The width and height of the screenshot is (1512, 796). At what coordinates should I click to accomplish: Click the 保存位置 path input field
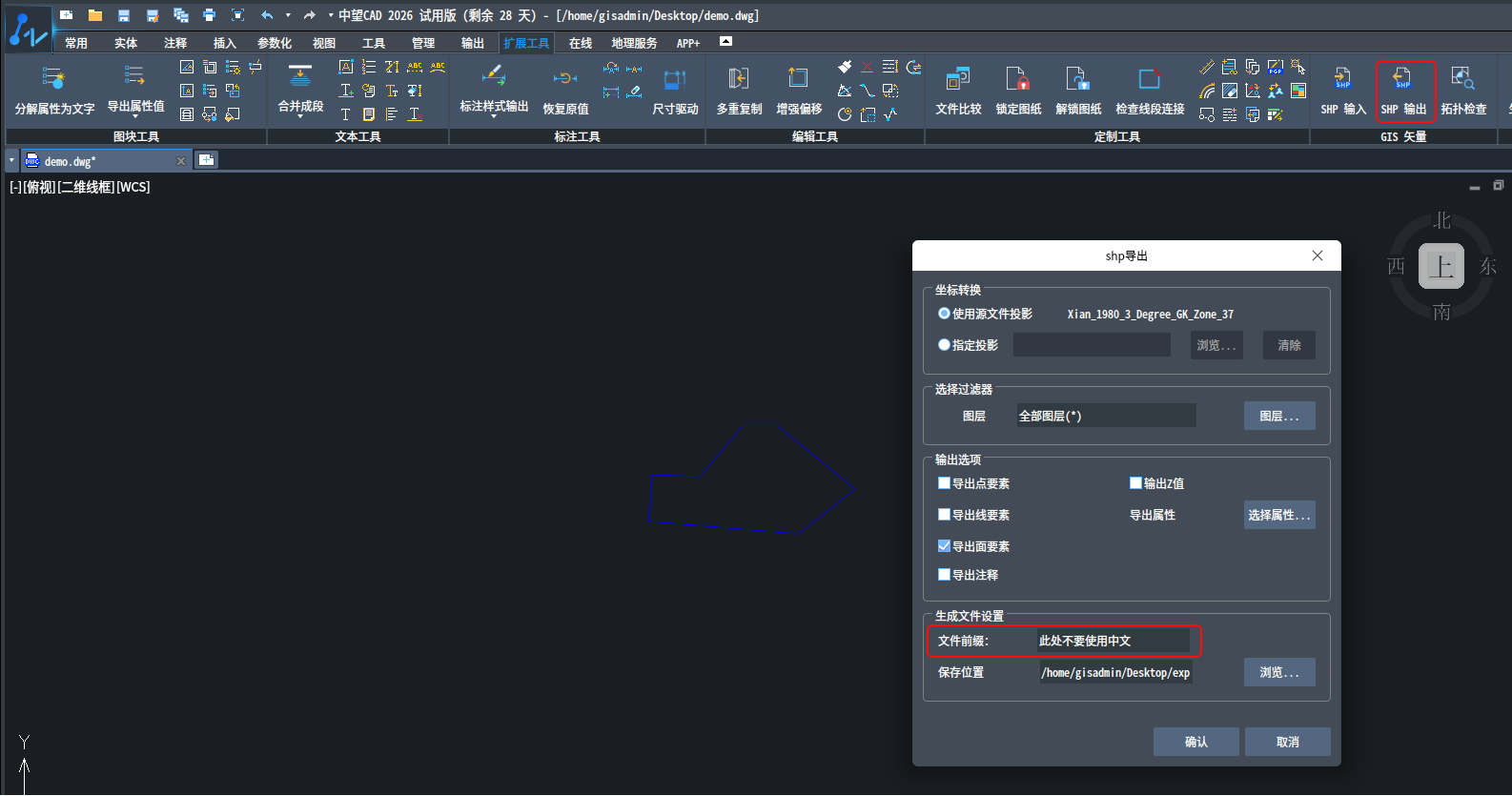click(1115, 672)
